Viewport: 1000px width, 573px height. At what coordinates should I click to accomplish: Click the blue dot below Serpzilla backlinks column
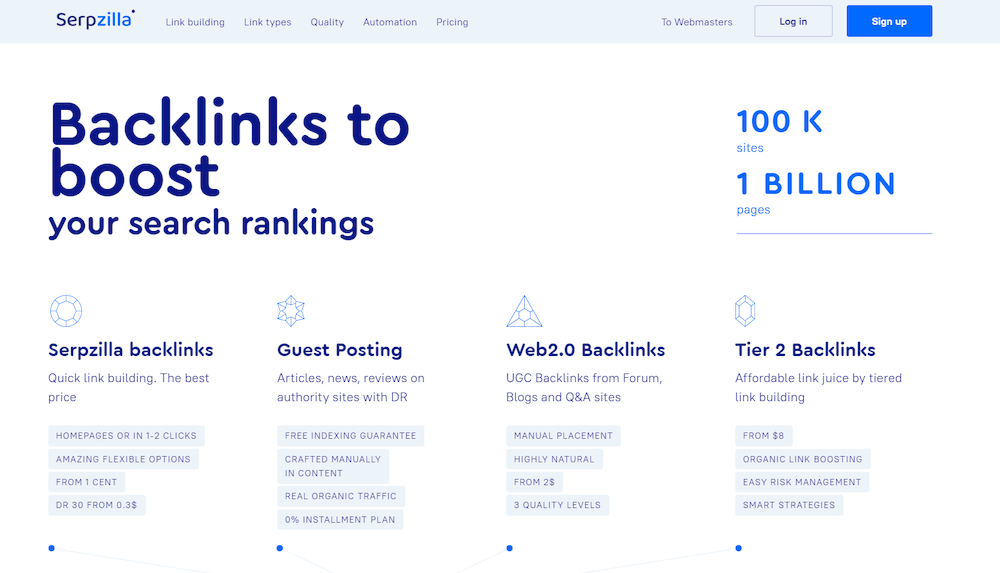click(51, 548)
